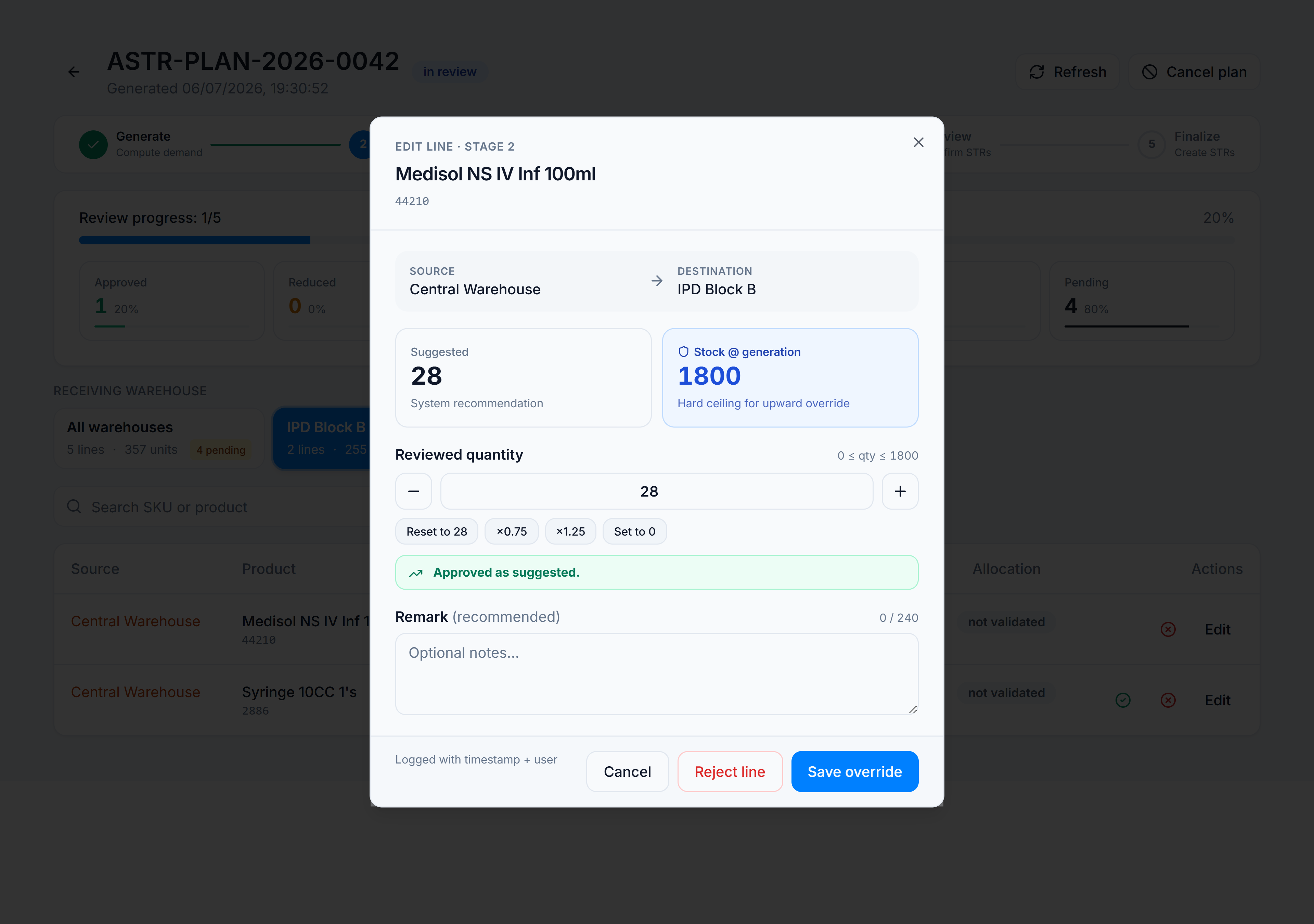Click the '4 pending' badge
This screenshot has height=924, width=1314.
(221, 450)
